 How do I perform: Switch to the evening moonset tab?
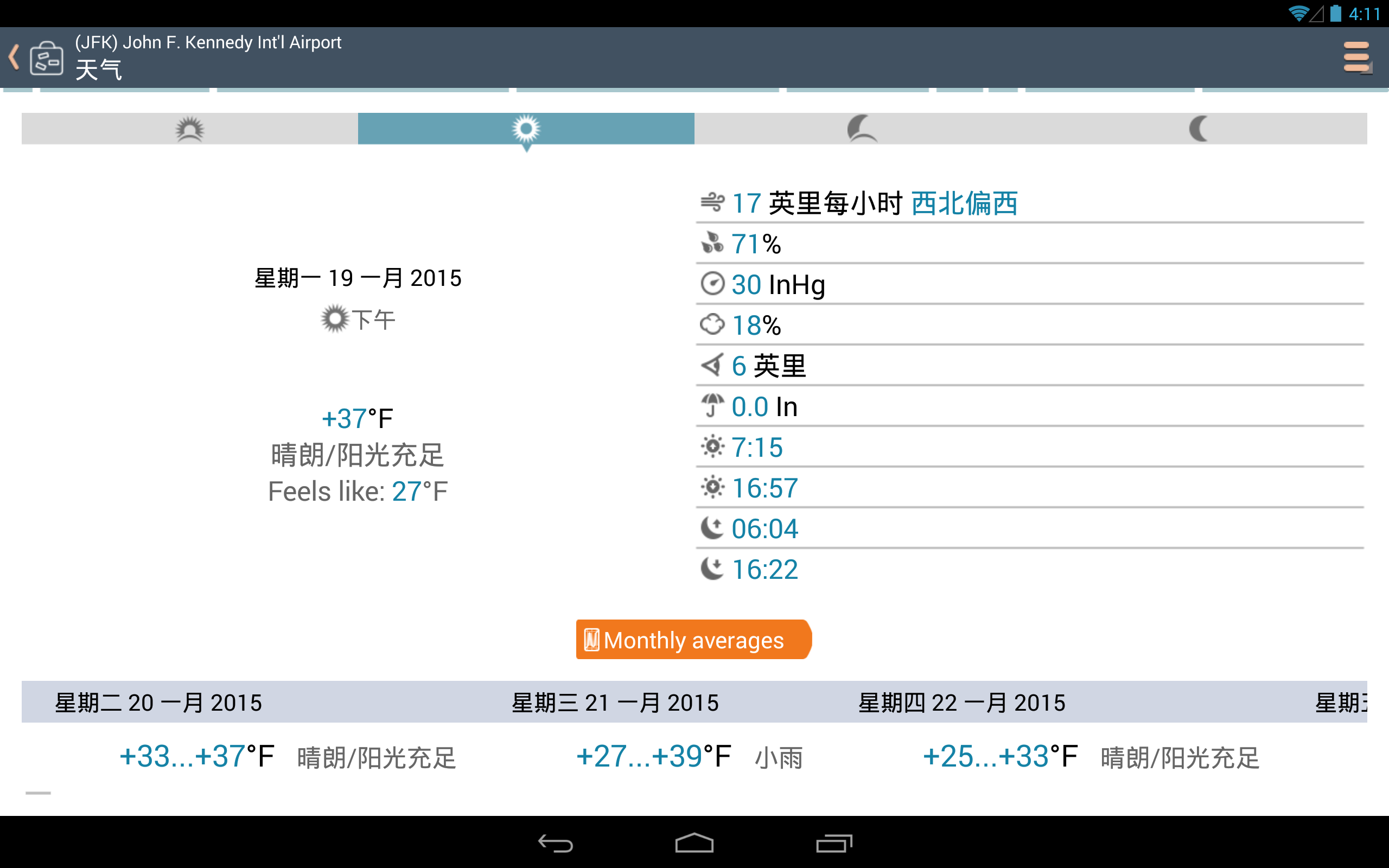(x=862, y=129)
